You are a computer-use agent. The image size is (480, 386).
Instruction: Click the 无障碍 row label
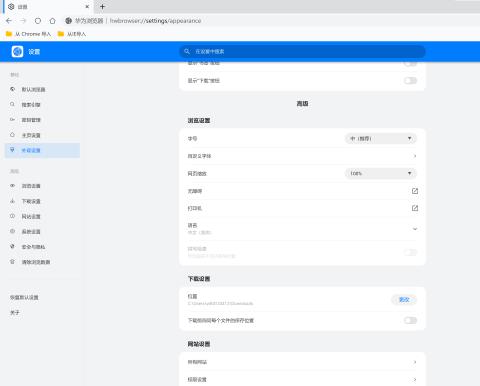pyautogui.click(x=195, y=191)
